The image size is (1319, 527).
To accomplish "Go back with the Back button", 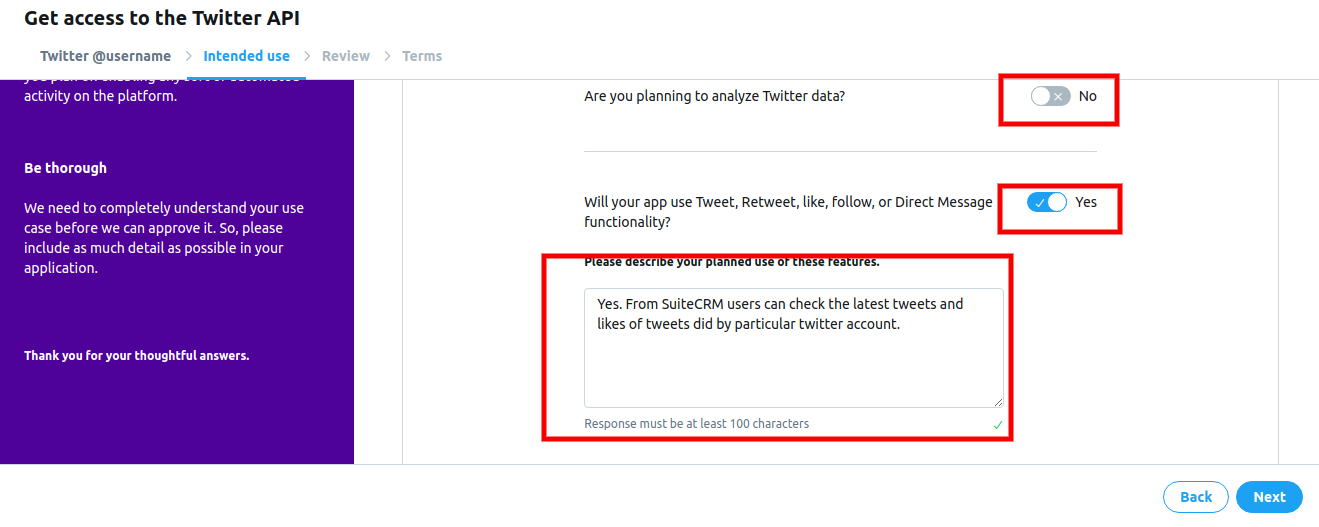I will click(x=1196, y=497).
